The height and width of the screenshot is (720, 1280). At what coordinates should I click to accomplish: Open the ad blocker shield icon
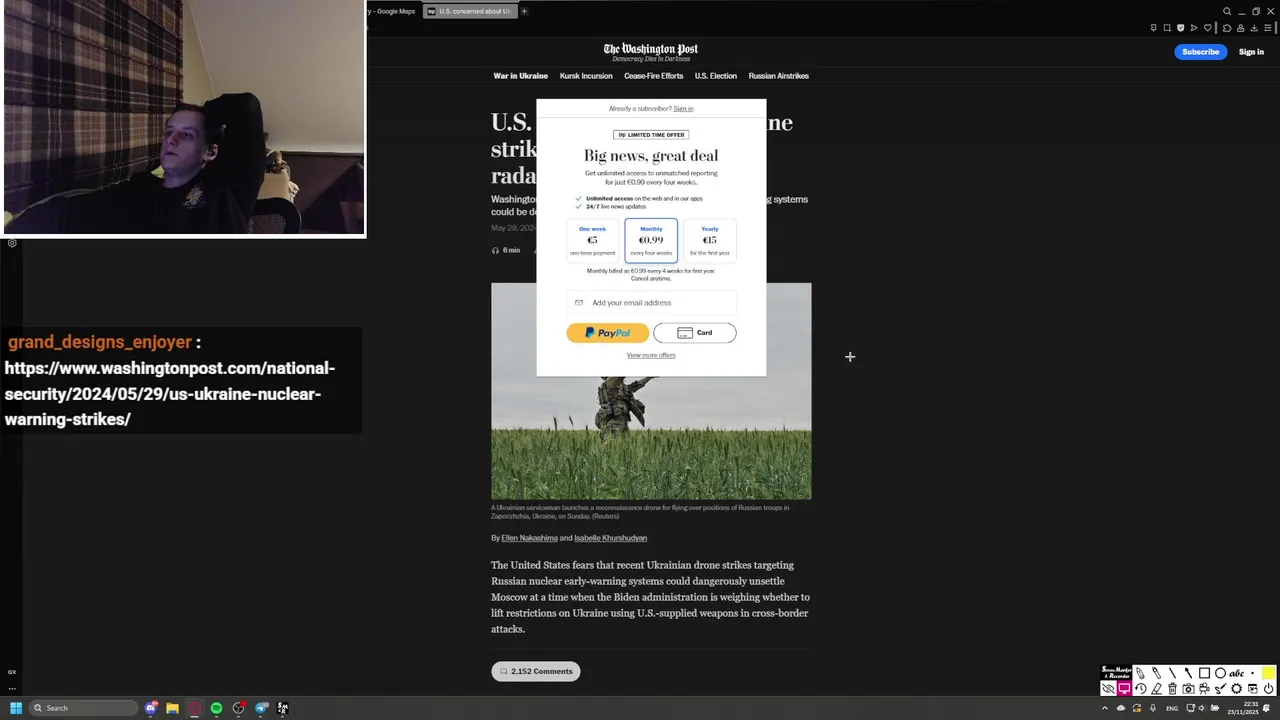point(1180,28)
